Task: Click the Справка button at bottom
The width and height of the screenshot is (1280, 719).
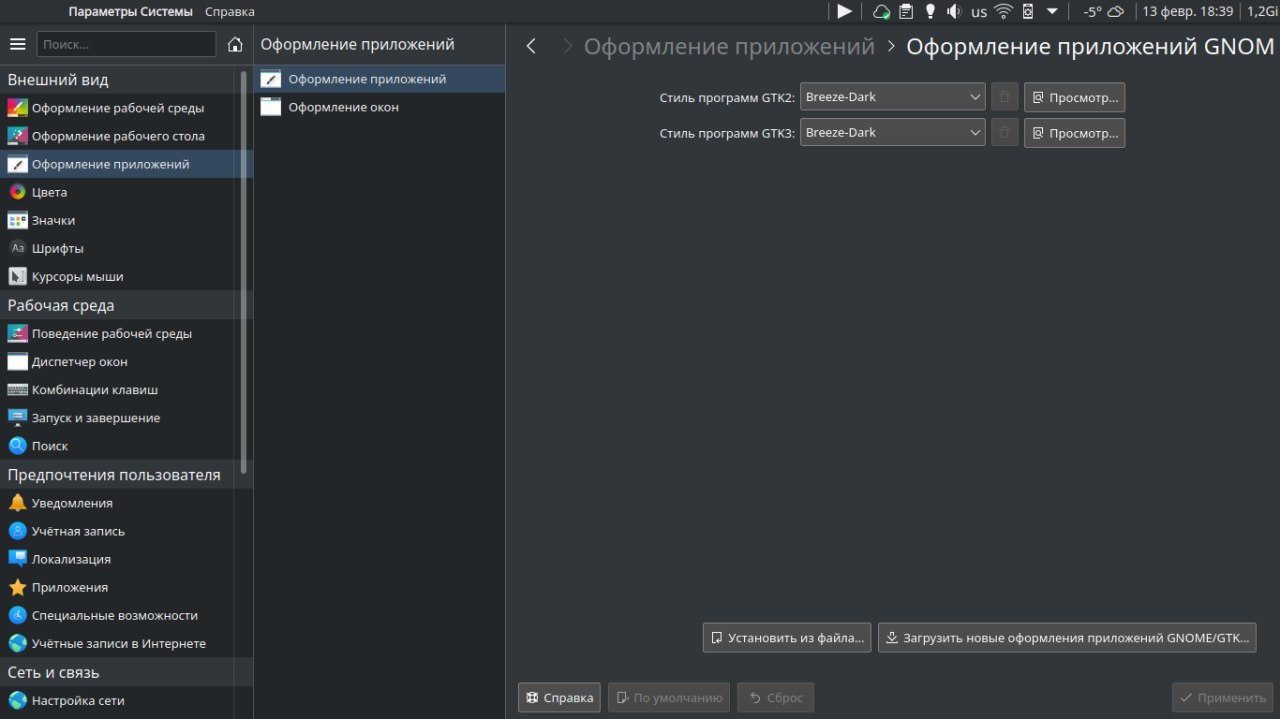Action: (x=559, y=698)
